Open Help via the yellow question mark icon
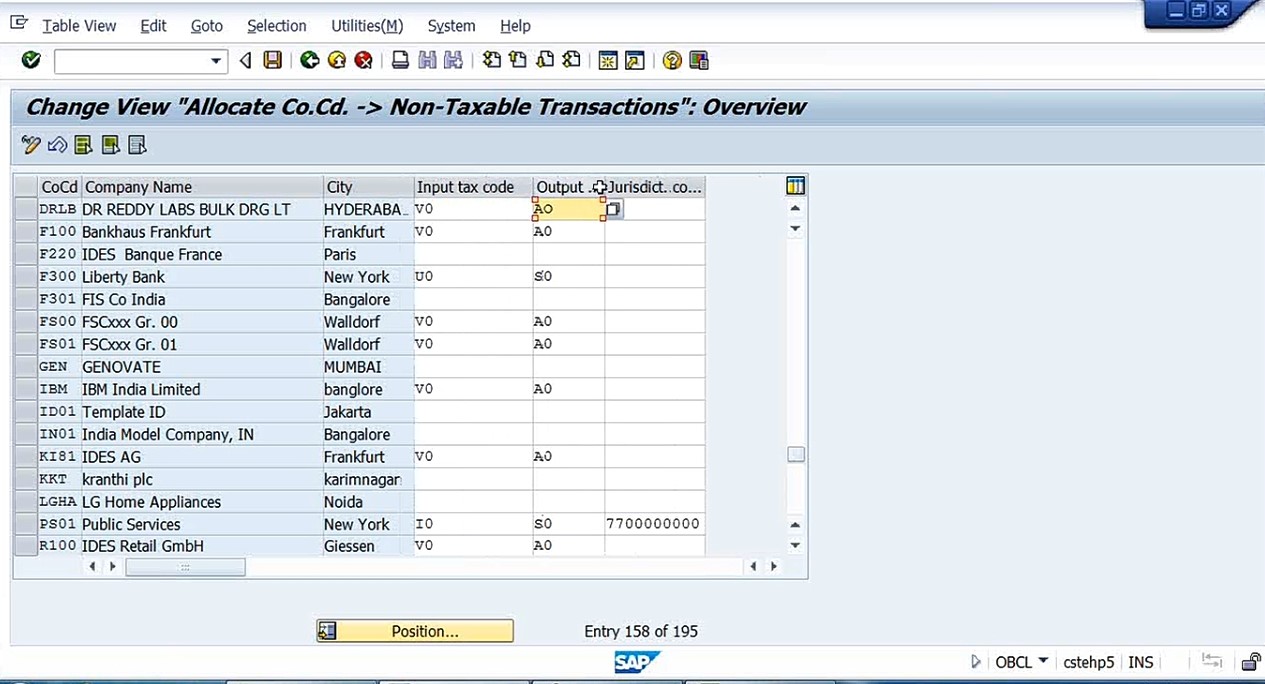 click(x=672, y=61)
